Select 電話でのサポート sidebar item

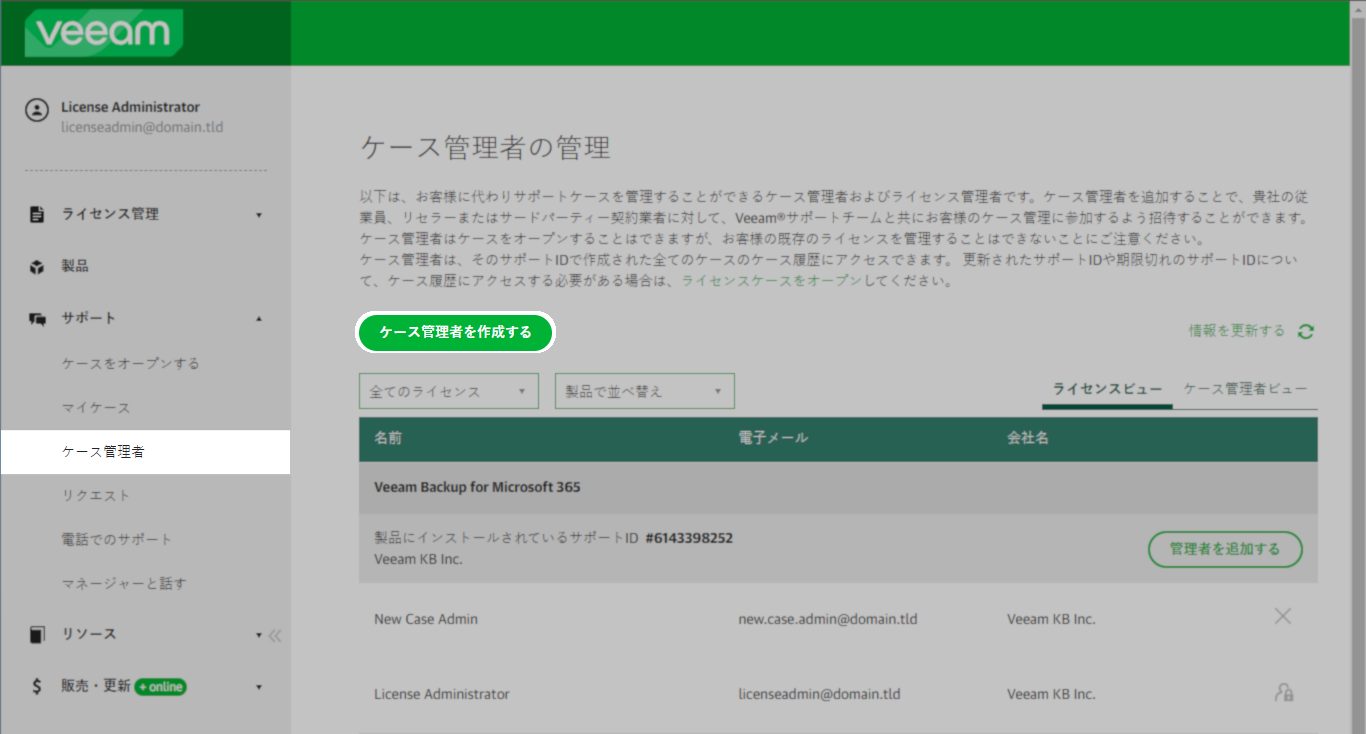coord(116,540)
